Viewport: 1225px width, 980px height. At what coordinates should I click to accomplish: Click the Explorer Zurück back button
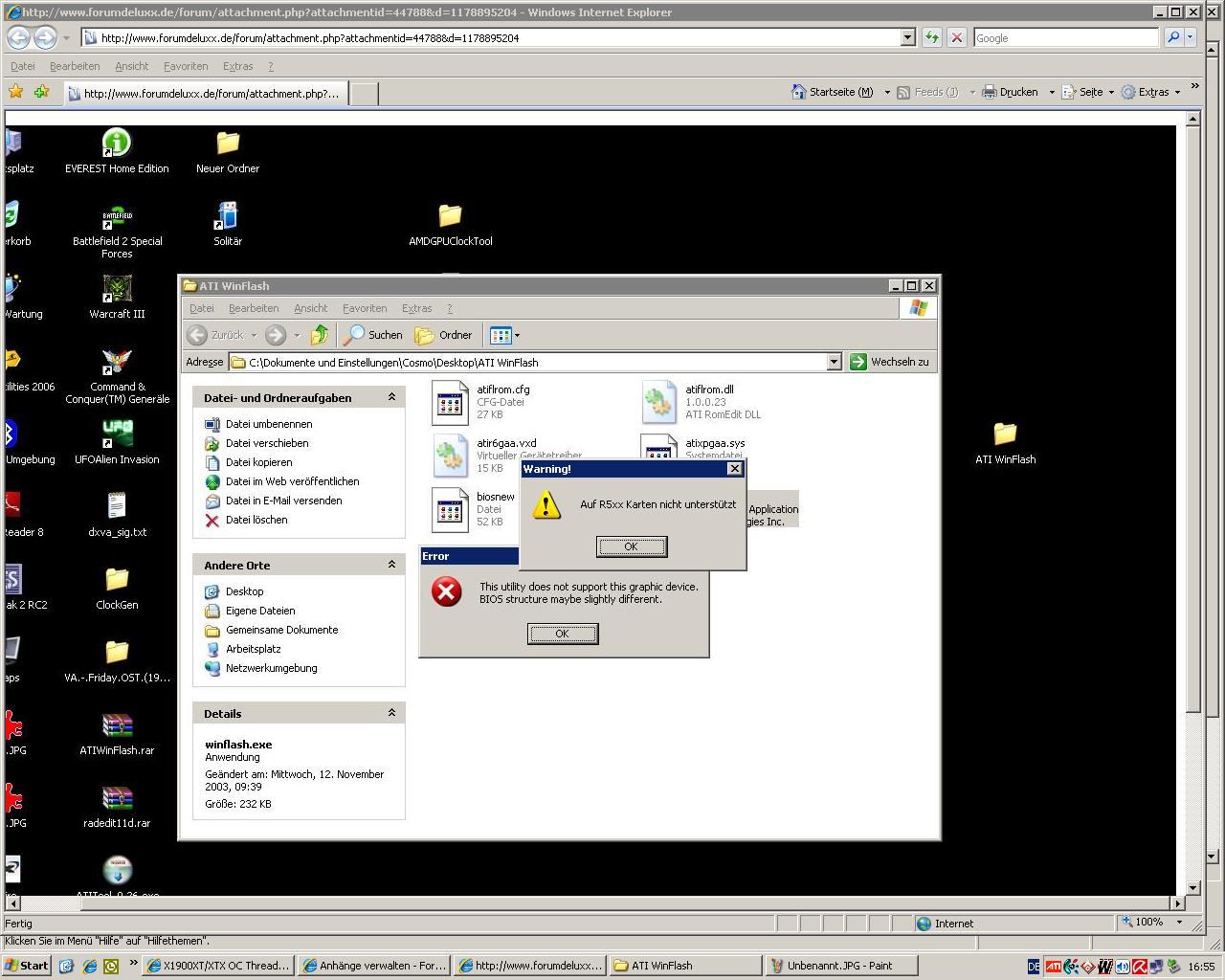tap(216, 335)
